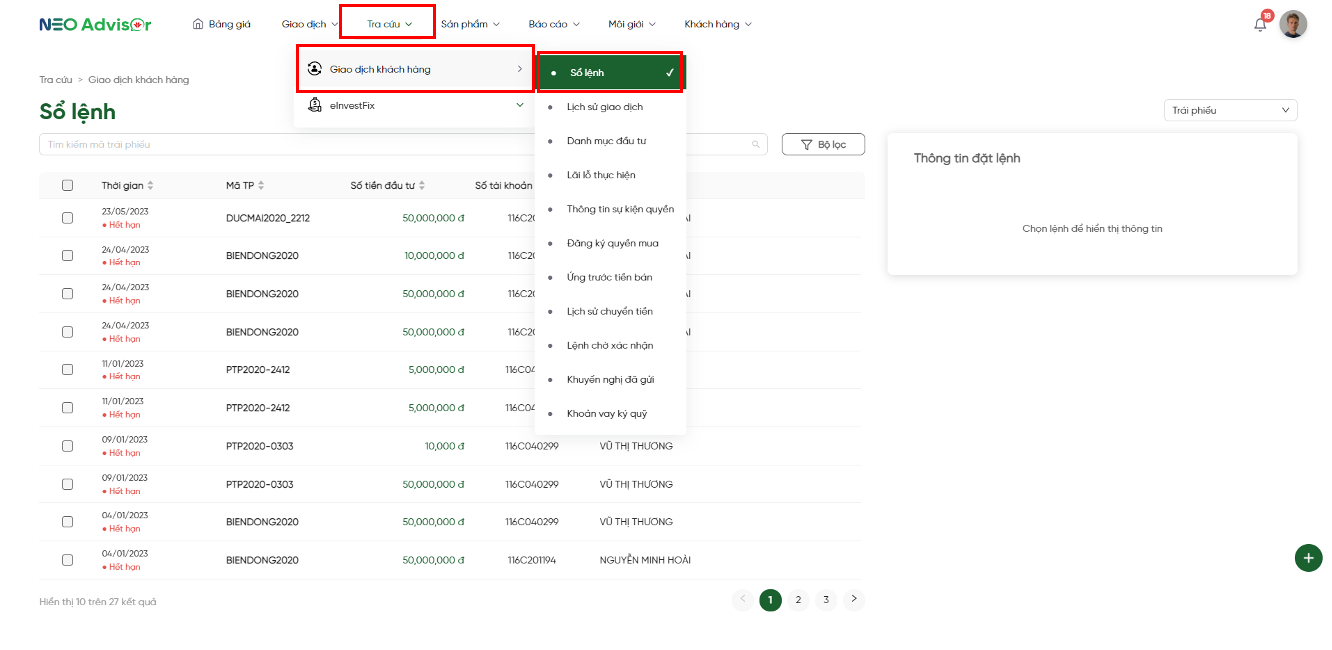Sort by Thời gian column arrows
Screen dimensions: 1332x650
click(150, 186)
